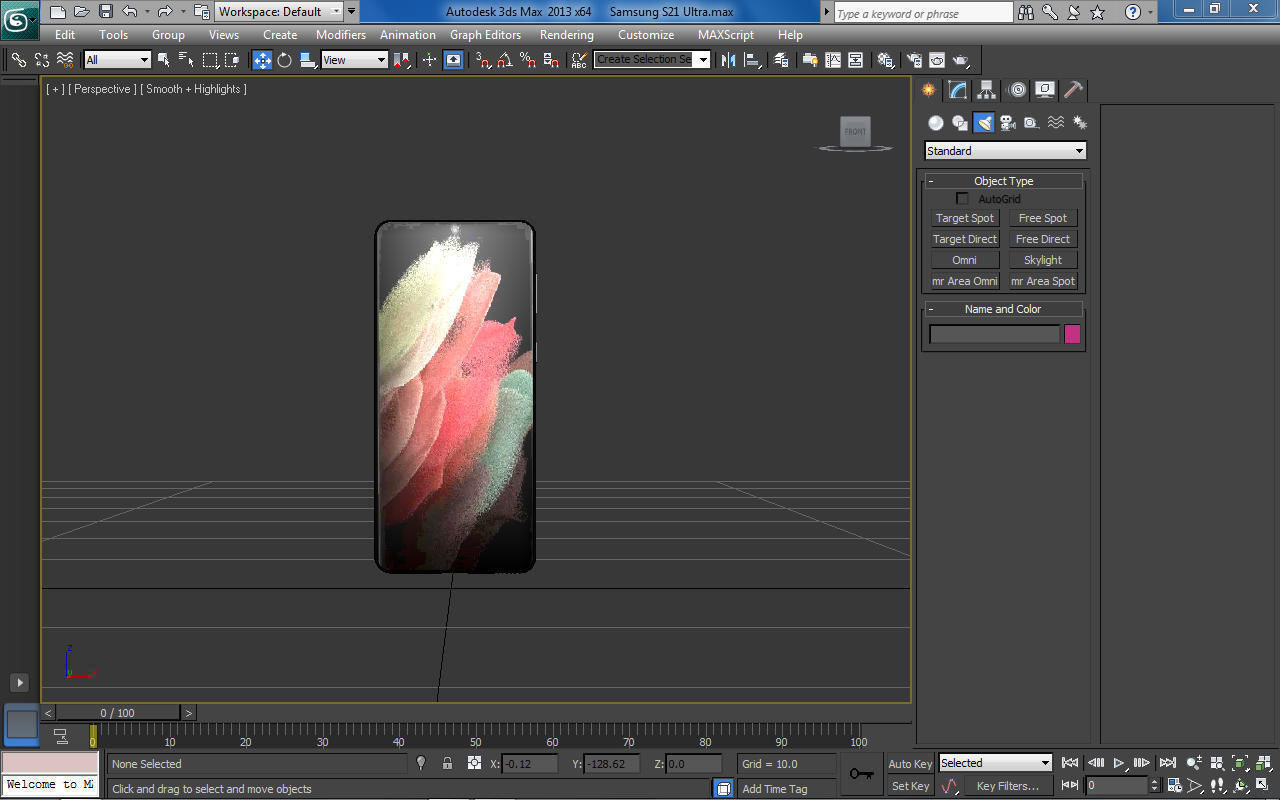Open the Create Selection Set dropdown
Image resolution: width=1280 pixels, height=800 pixels.
652,60
